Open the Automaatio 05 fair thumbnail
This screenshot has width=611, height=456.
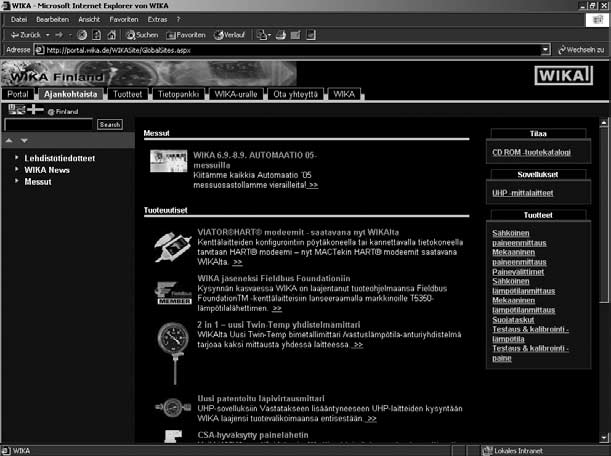click(x=169, y=161)
